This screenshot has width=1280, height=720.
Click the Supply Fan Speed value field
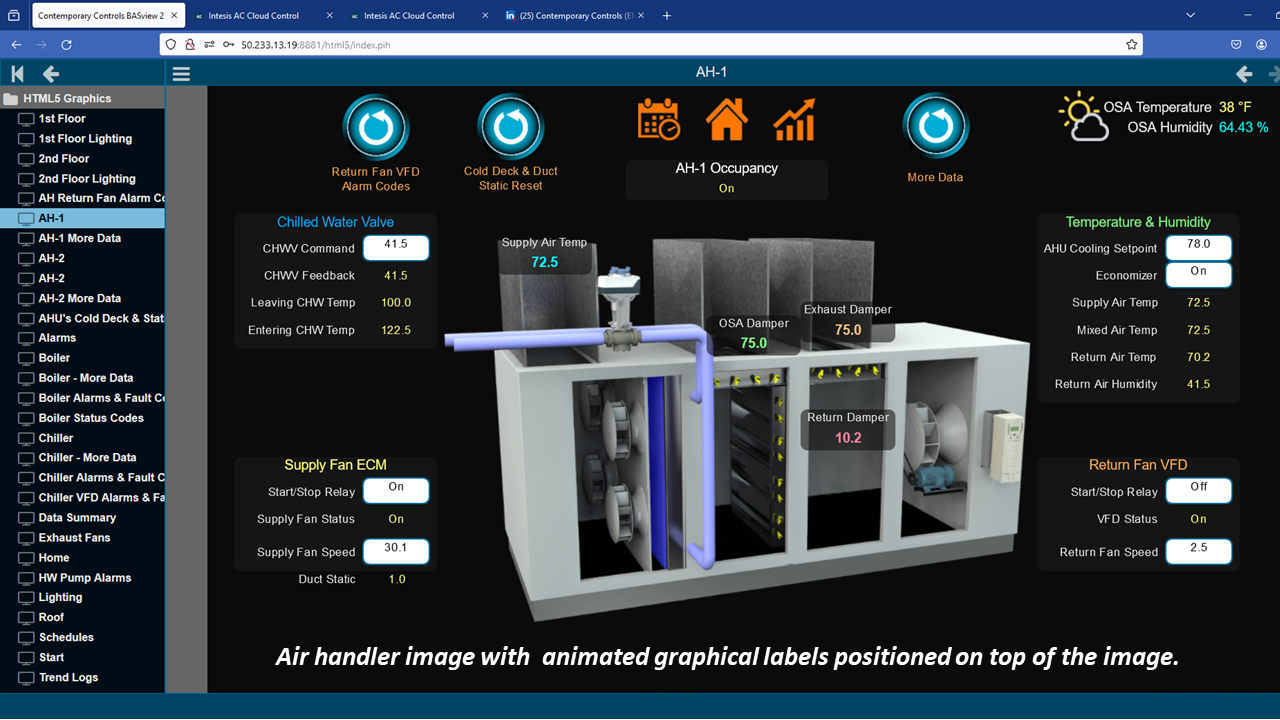396,551
